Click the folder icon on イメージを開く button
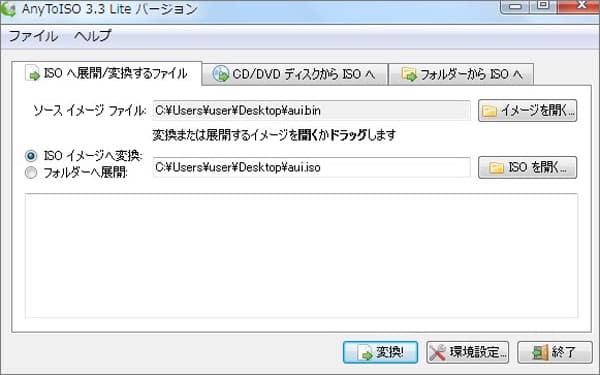This screenshot has width=600, height=375. pos(489,111)
